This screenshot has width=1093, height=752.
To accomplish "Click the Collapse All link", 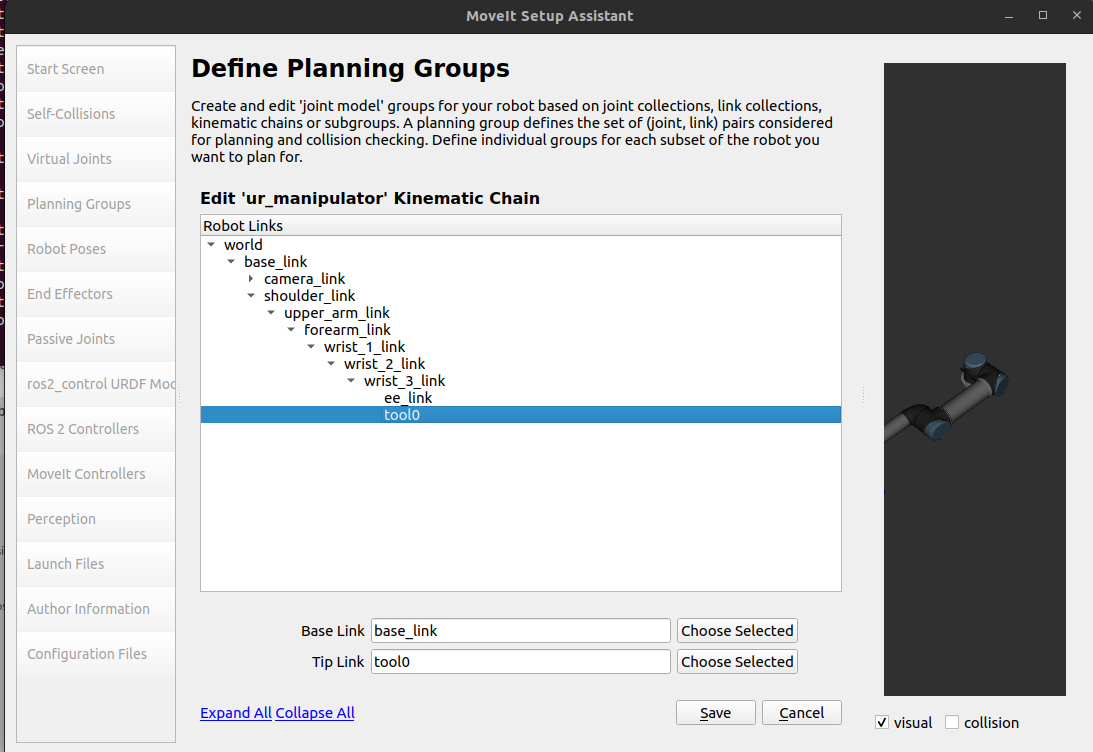I will [x=315, y=713].
